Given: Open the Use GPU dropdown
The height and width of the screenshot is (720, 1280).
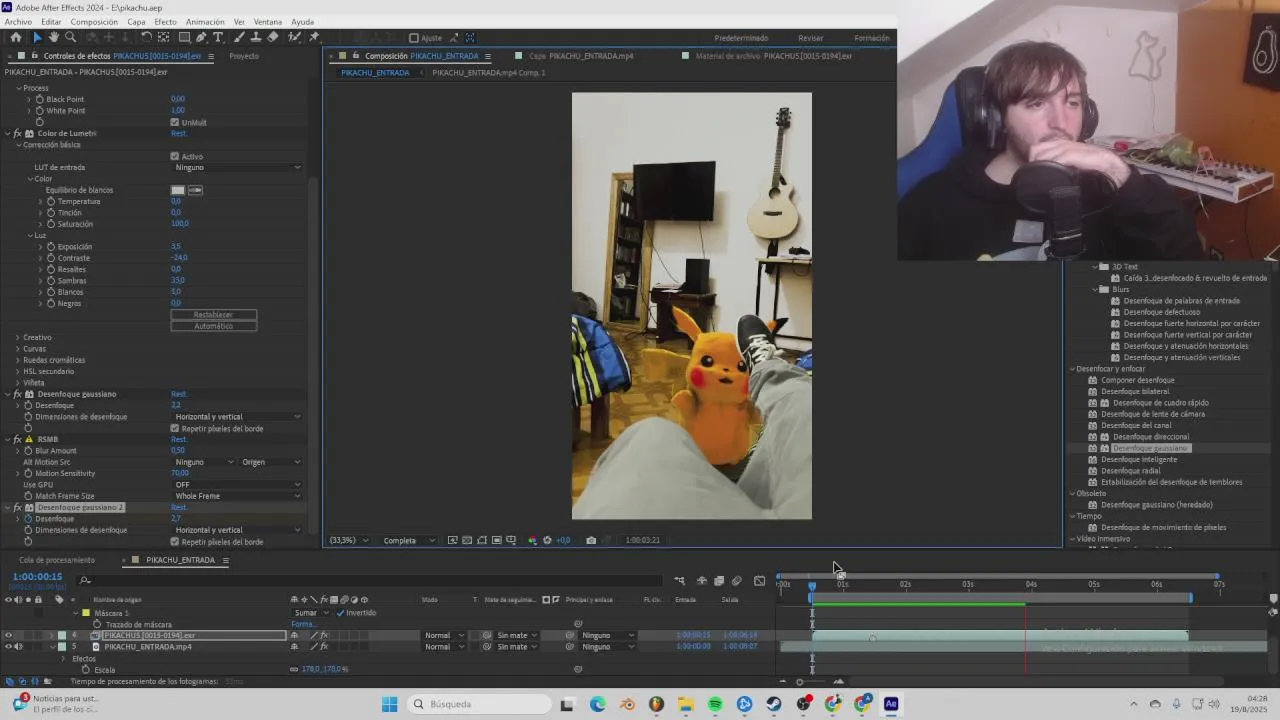Looking at the screenshot, I should pyautogui.click(x=237, y=484).
